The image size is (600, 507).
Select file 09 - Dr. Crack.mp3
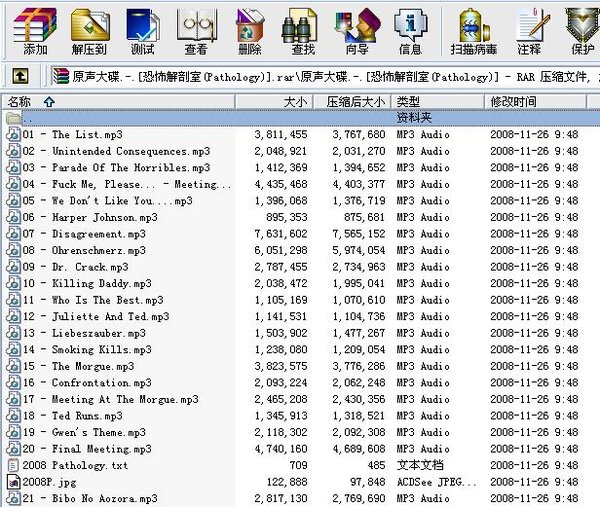(x=75, y=267)
